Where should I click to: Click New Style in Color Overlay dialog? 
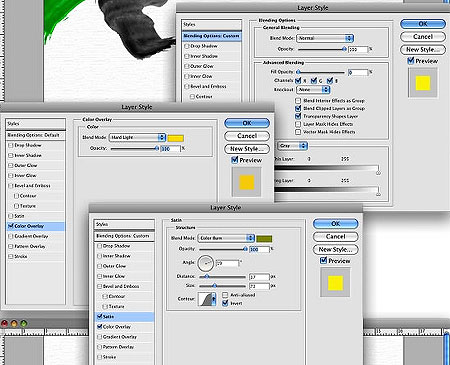[x=247, y=149]
